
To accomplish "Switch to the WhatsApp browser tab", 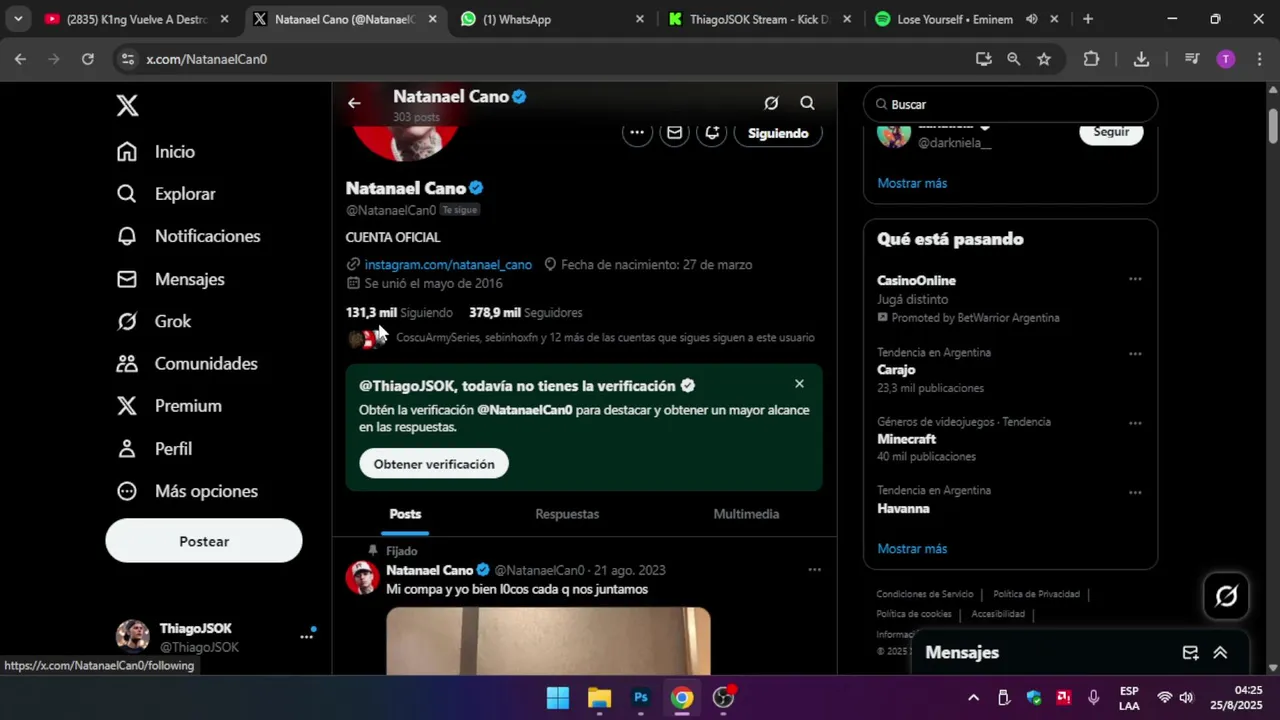I will pos(553,19).
